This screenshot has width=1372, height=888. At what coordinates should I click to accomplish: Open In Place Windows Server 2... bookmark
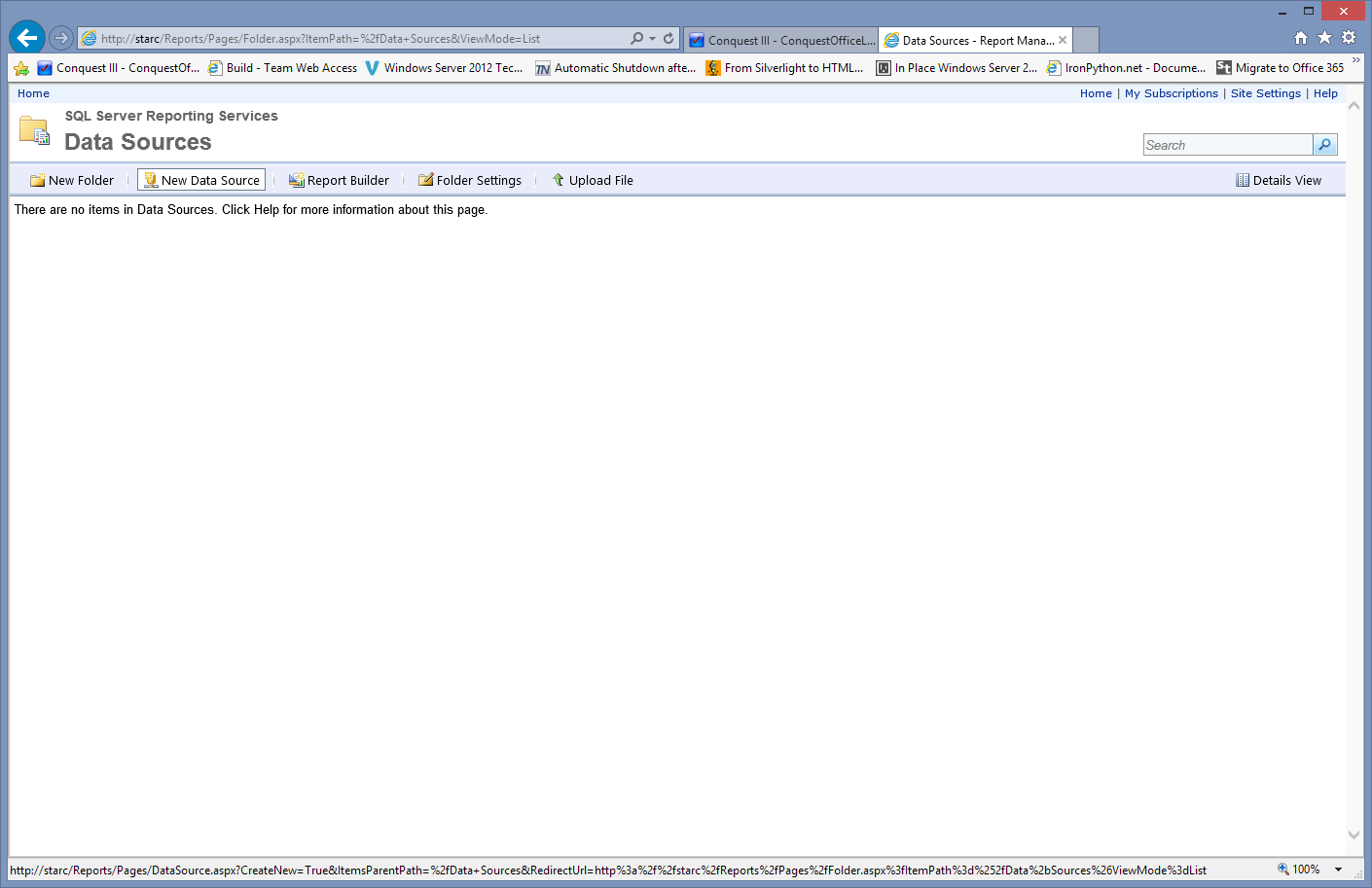coord(957,68)
